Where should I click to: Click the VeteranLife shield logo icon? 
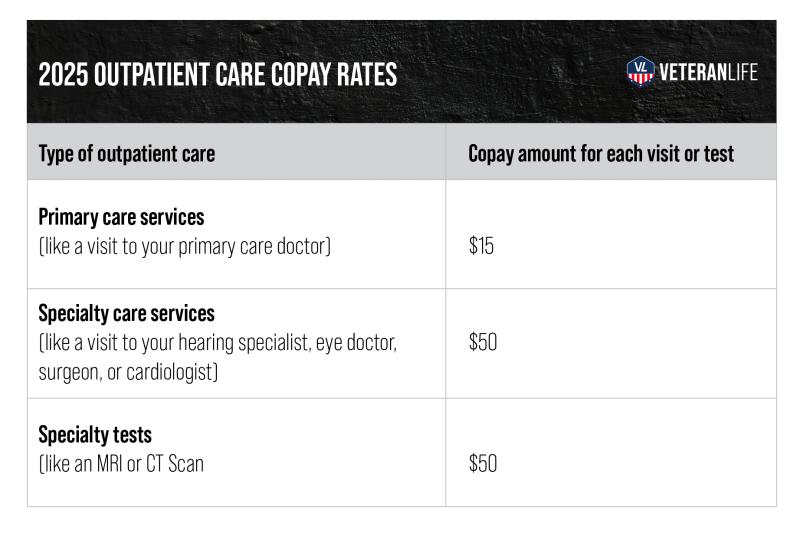click(x=640, y=71)
